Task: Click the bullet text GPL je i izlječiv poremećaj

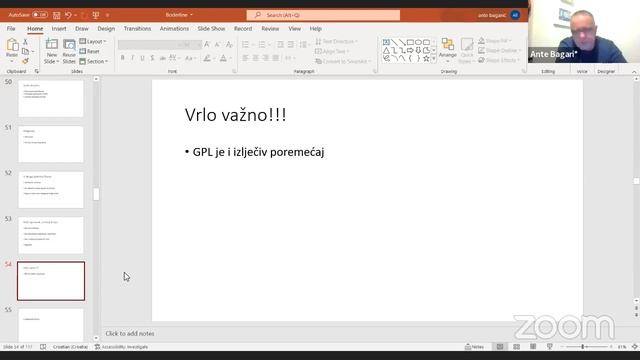Action: pos(258,152)
